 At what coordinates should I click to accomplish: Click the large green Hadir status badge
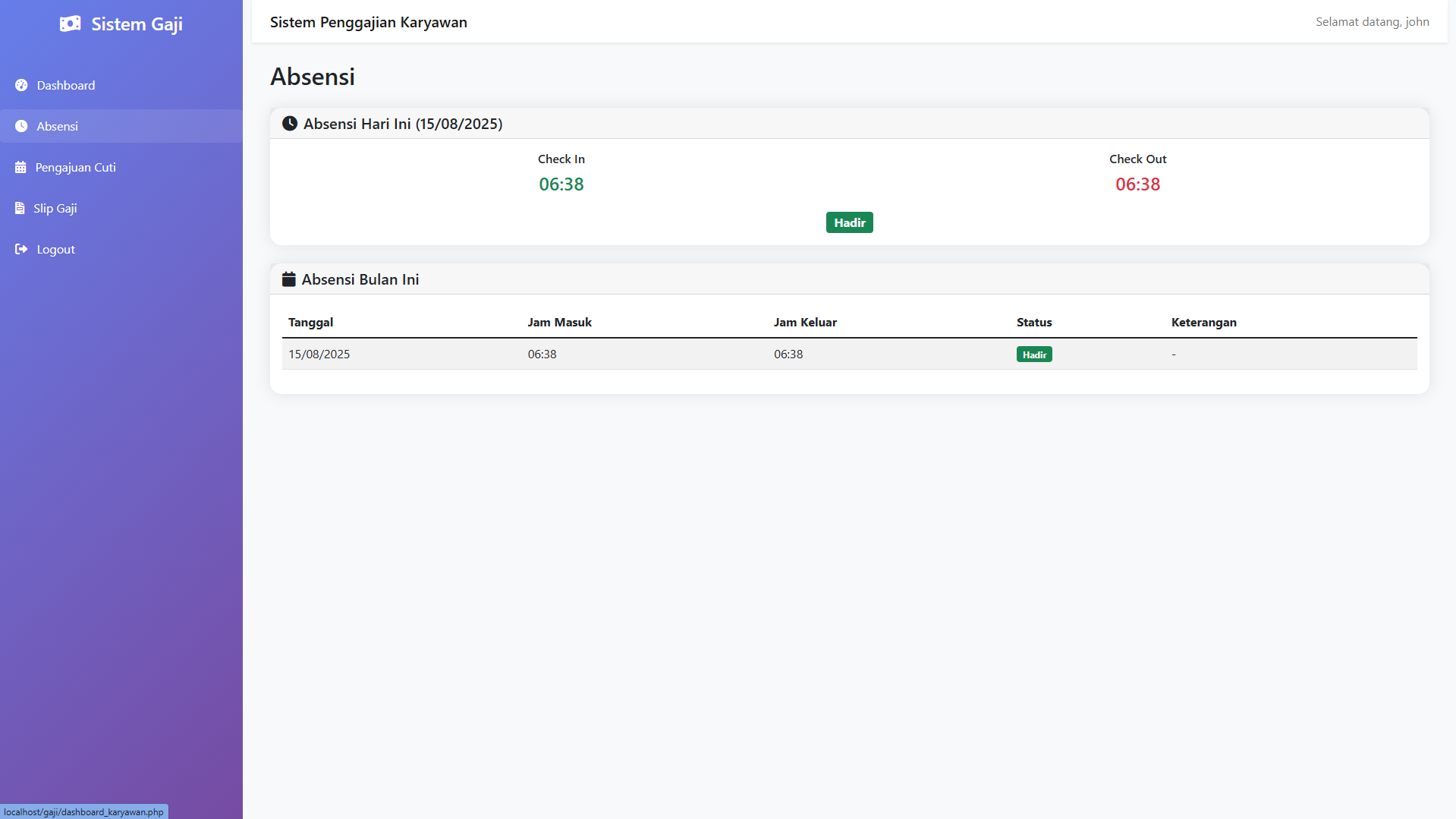tap(849, 222)
